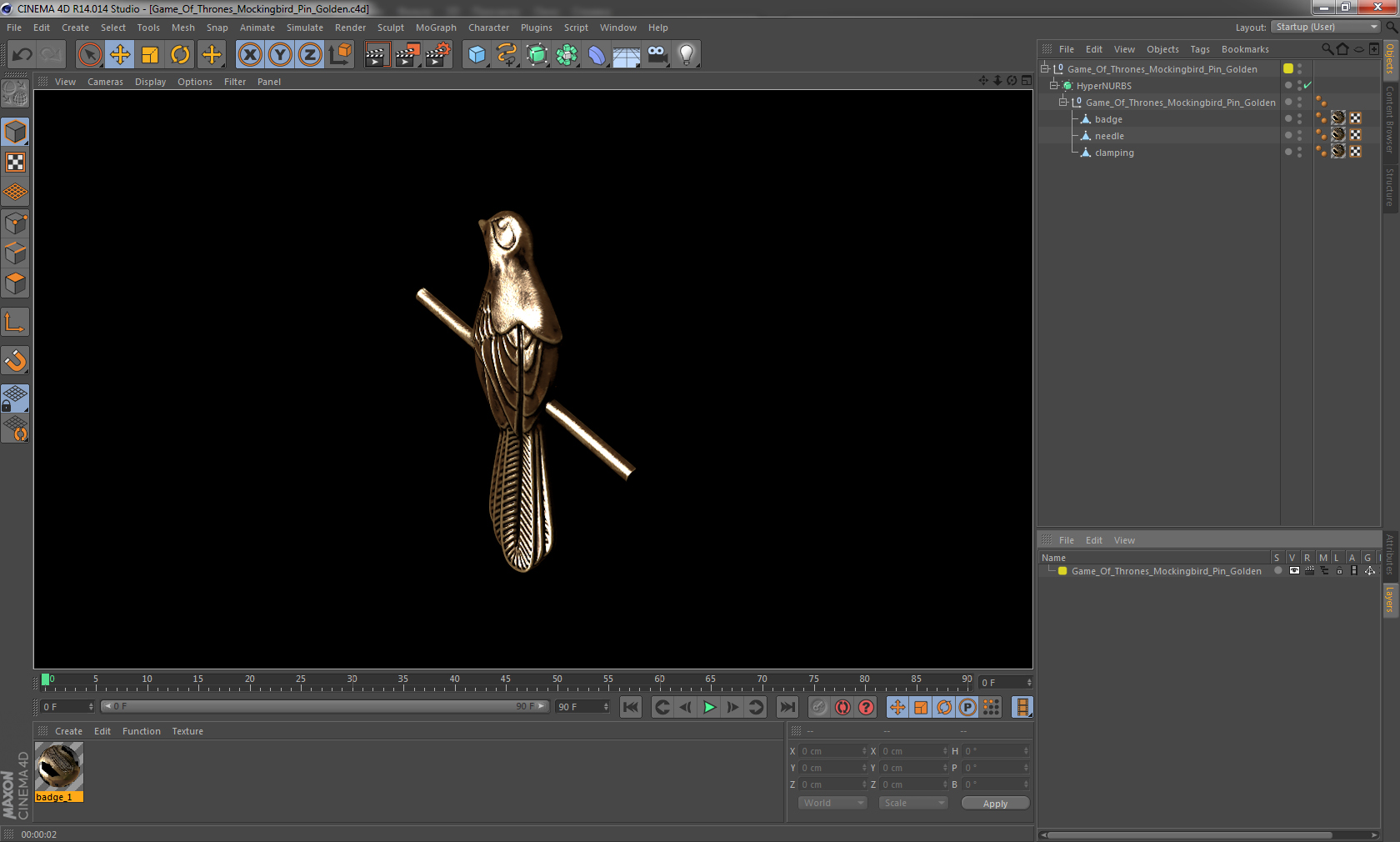1400x842 pixels.
Task: Click the layer yellow color swatch in Layers
Action: click(x=1062, y=571)
